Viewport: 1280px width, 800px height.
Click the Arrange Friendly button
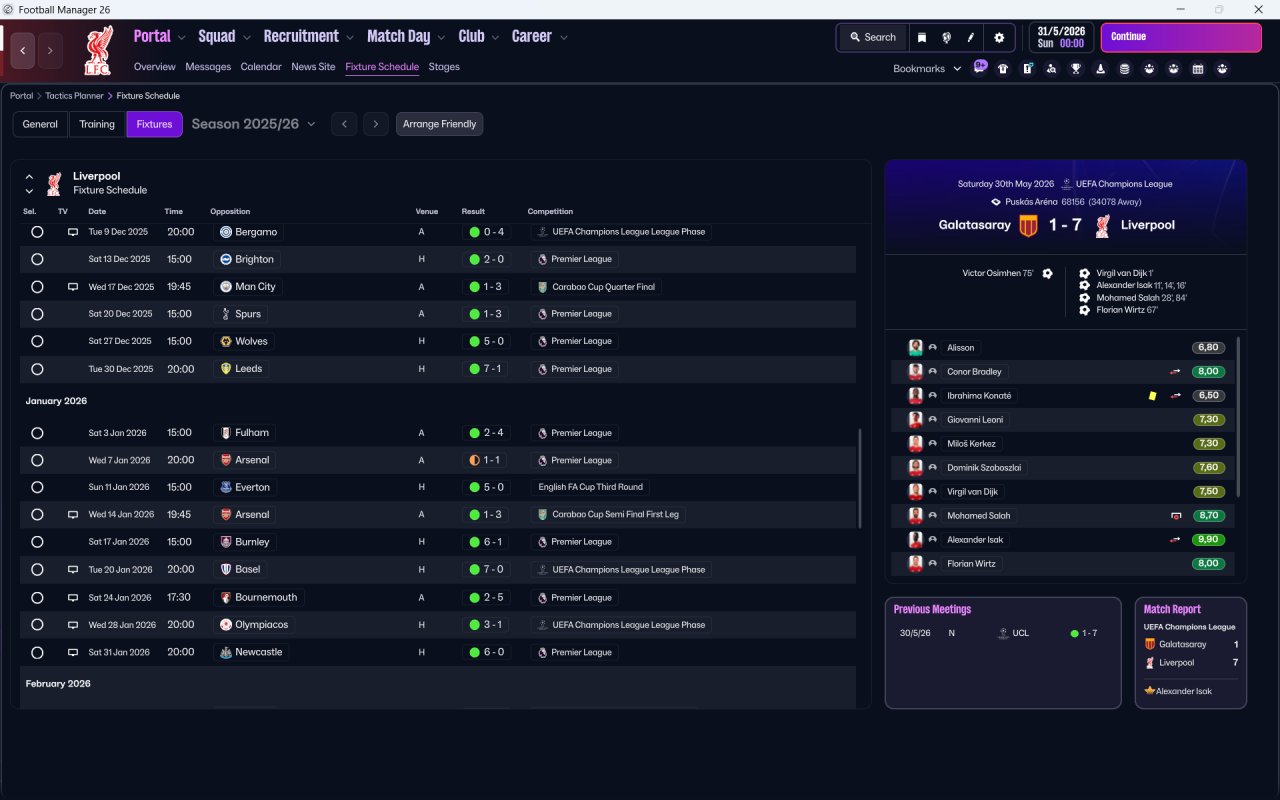(x=440, y=124)
